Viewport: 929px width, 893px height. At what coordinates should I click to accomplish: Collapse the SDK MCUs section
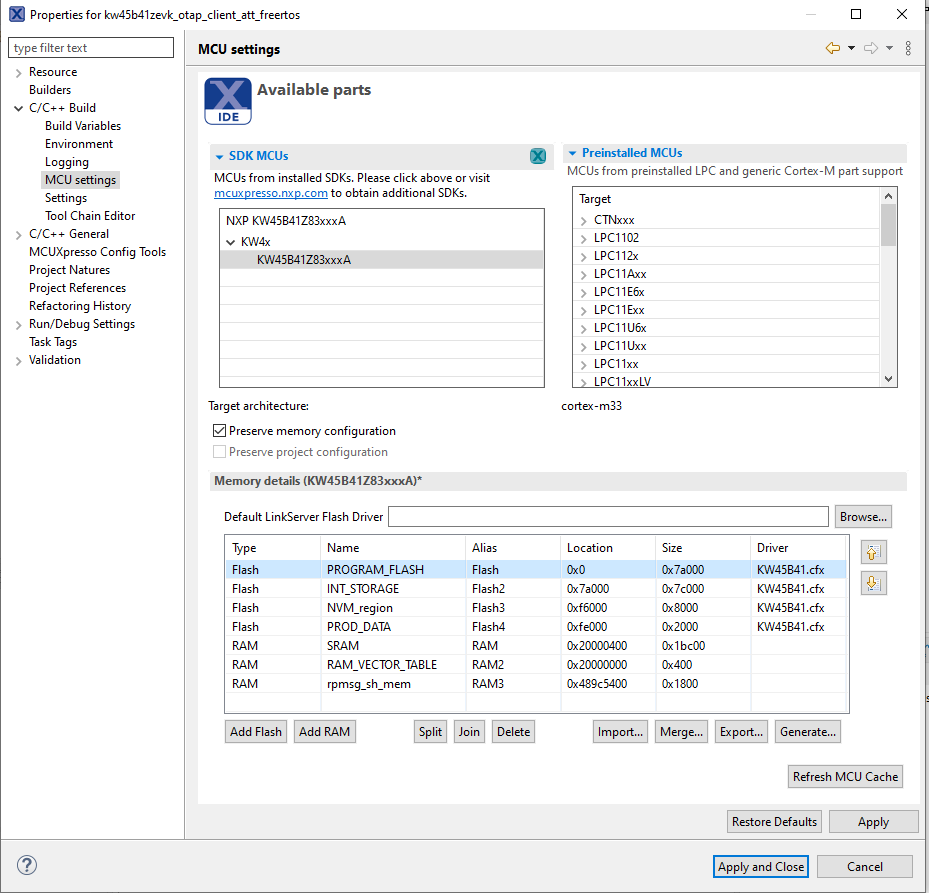(220, 156)
